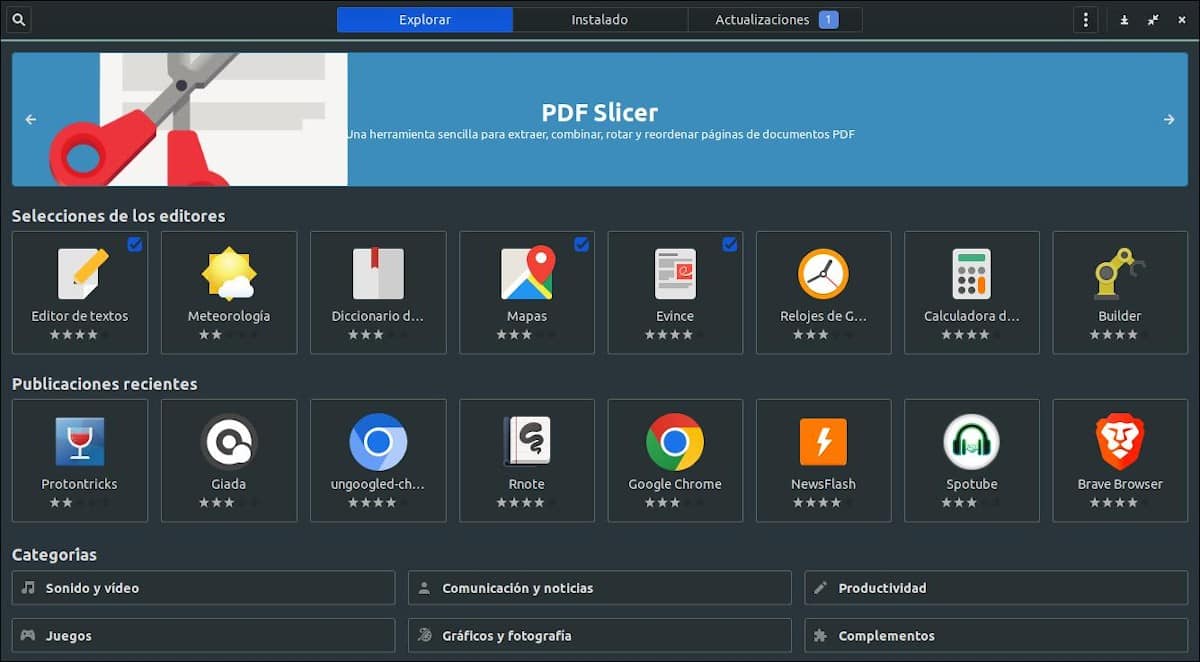Go to previous featured banner
This screenshot has width=1200, height=662.
point(31,120)
